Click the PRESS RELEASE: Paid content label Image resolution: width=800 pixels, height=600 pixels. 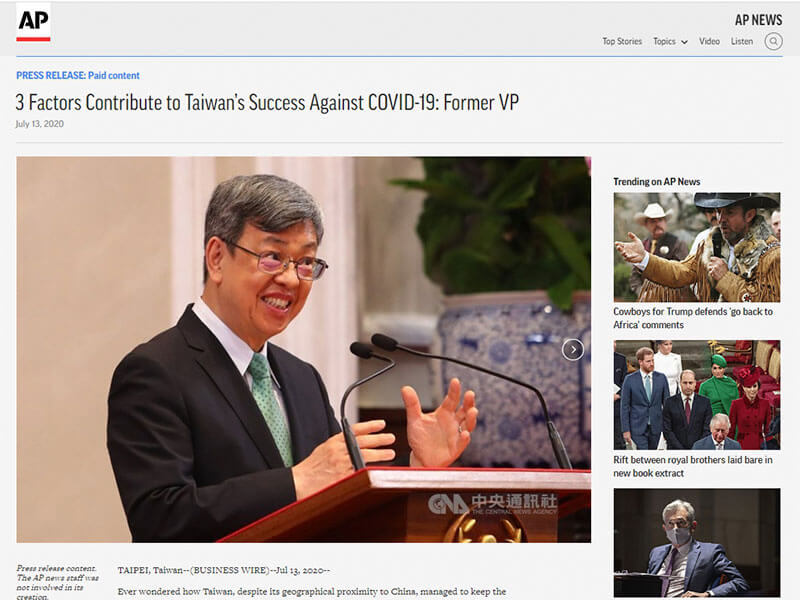pyautogui.click(x=78, y=76)
